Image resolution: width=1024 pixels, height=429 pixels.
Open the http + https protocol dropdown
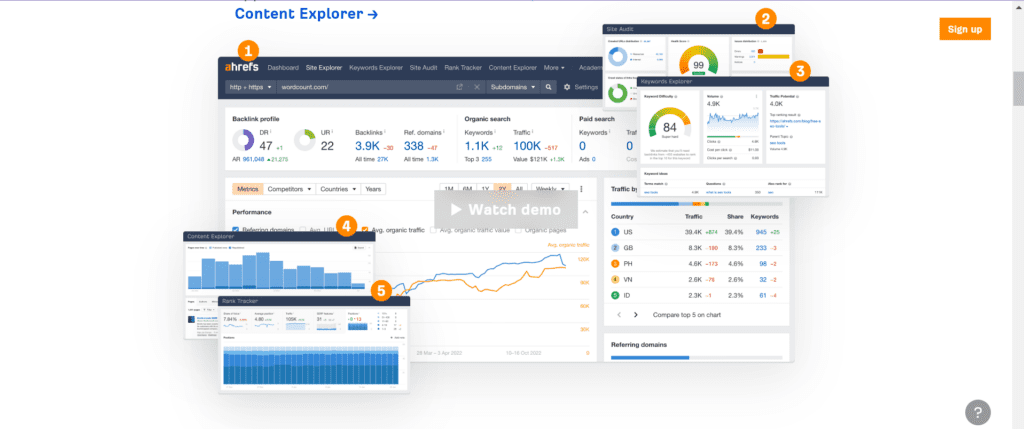[x=249, y=87]
